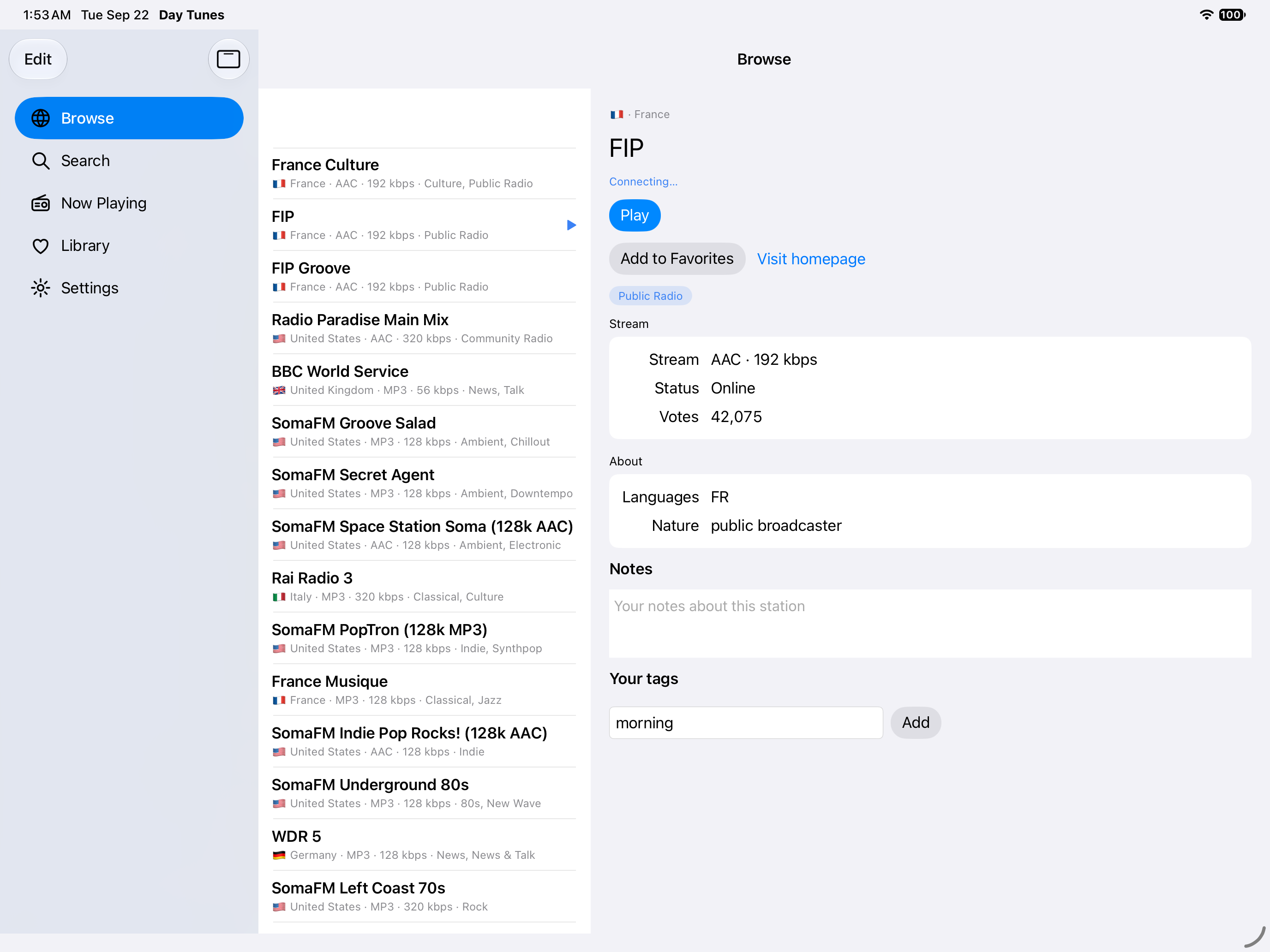1270x952 pixels.
Task: Click the Connecting... status text
Action: click(x=643, y=182)
